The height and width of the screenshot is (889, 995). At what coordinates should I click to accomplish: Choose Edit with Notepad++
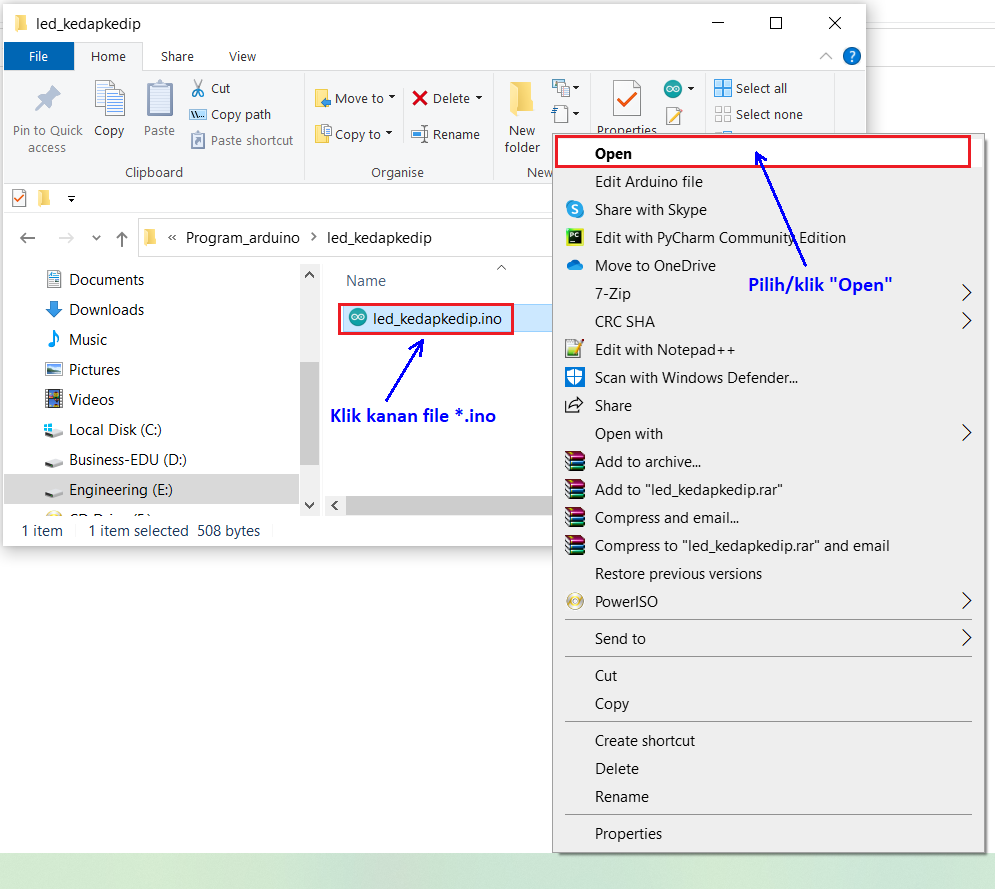click(x=768, y=350)
